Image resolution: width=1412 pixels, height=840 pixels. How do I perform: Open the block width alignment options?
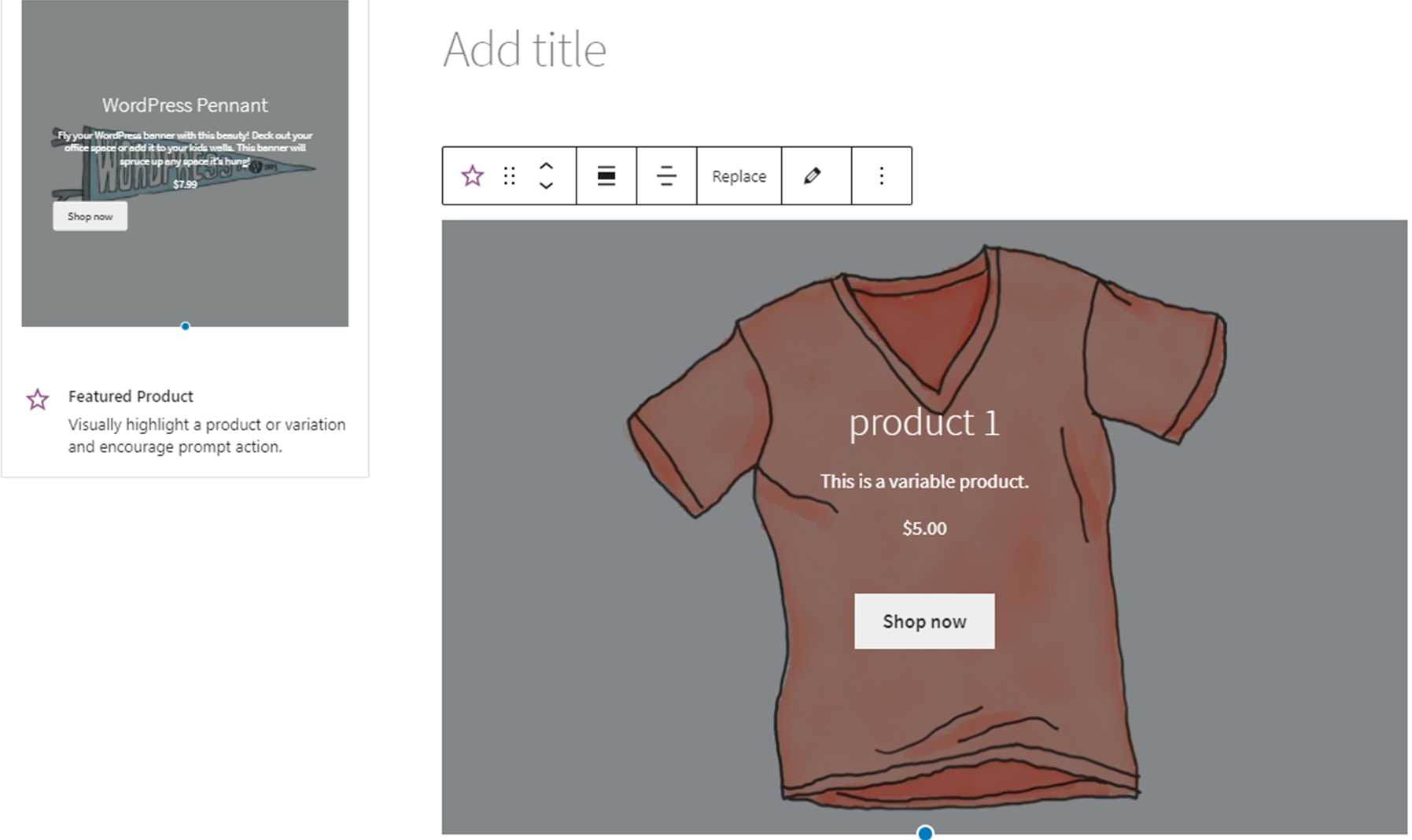point(606,175)
